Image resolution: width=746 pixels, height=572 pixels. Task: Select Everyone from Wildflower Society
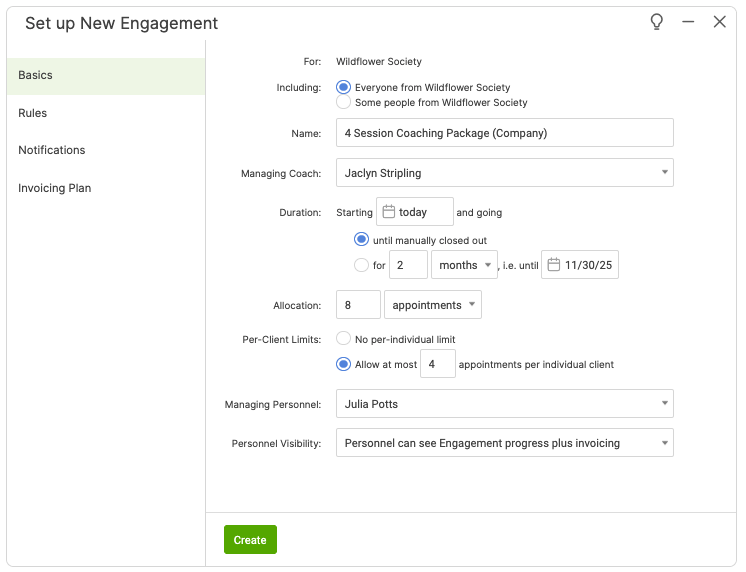344,88
